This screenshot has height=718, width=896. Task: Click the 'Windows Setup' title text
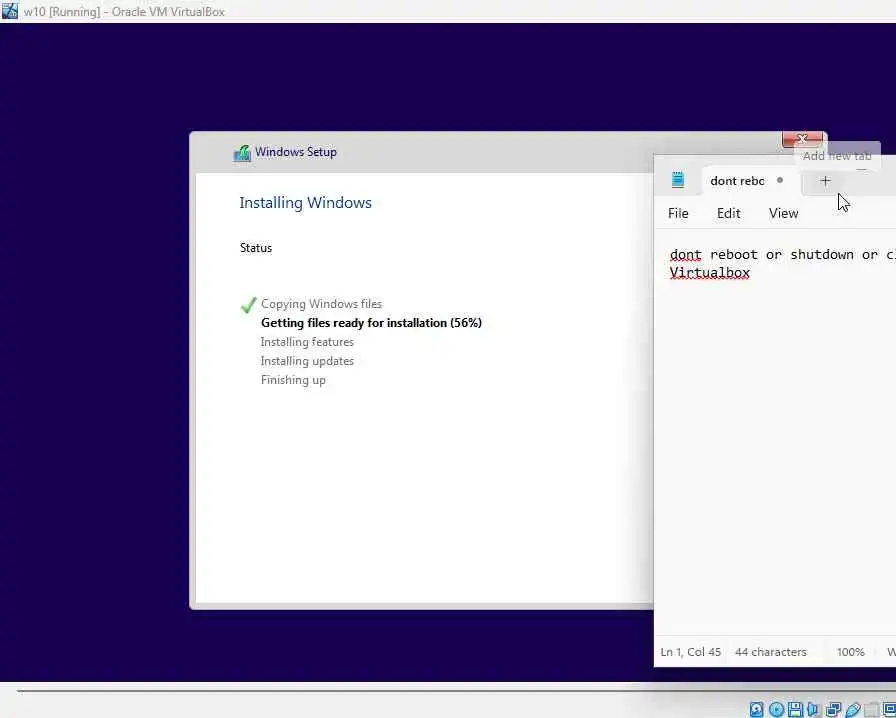coord(295,152)
